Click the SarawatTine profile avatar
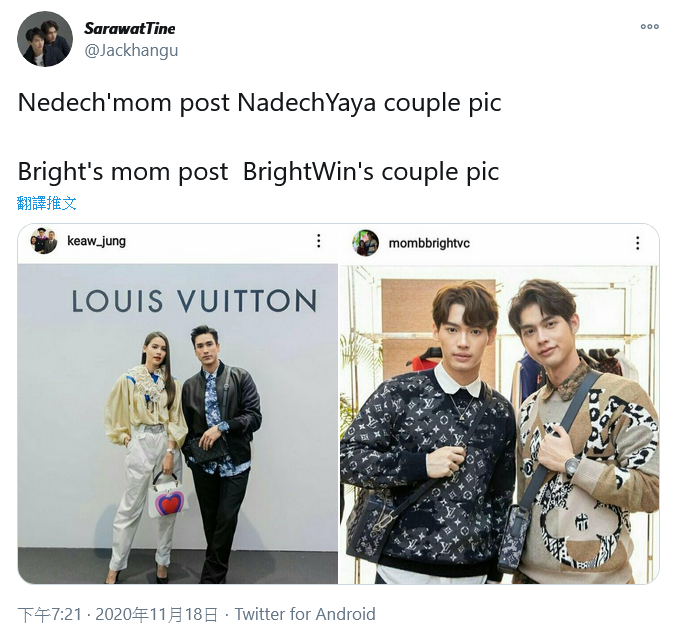The height and width of the screenshot is (642, 677). (45, 39)
